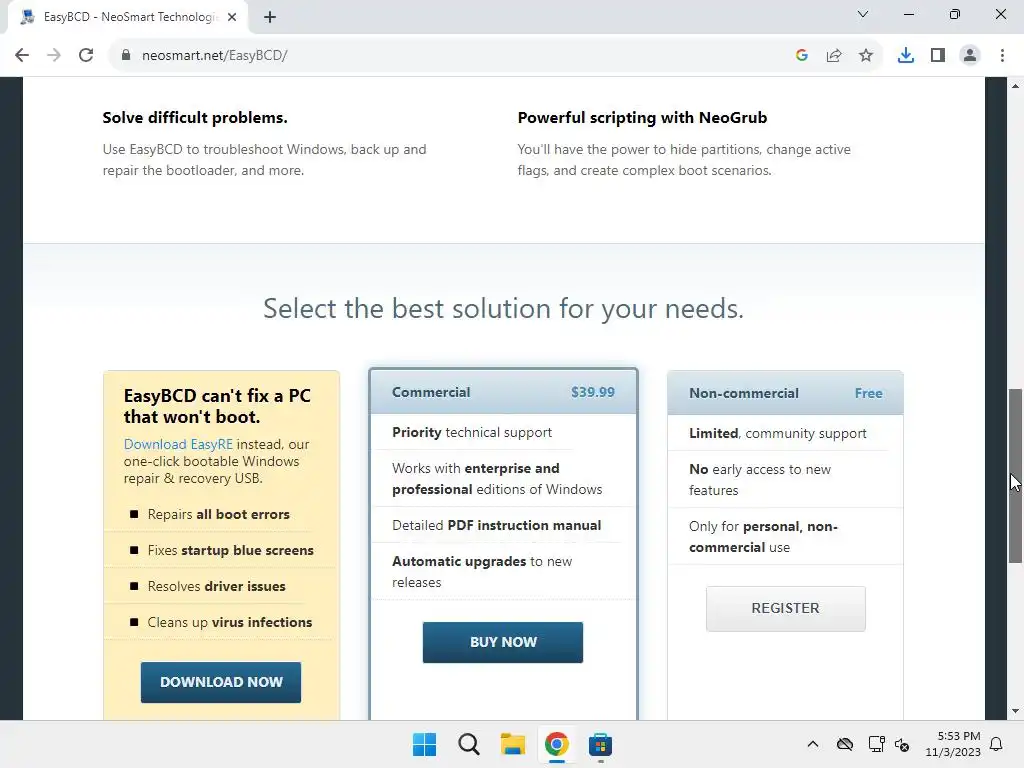
Task: Share this page from the address bar
Action: tap(834, 56)
